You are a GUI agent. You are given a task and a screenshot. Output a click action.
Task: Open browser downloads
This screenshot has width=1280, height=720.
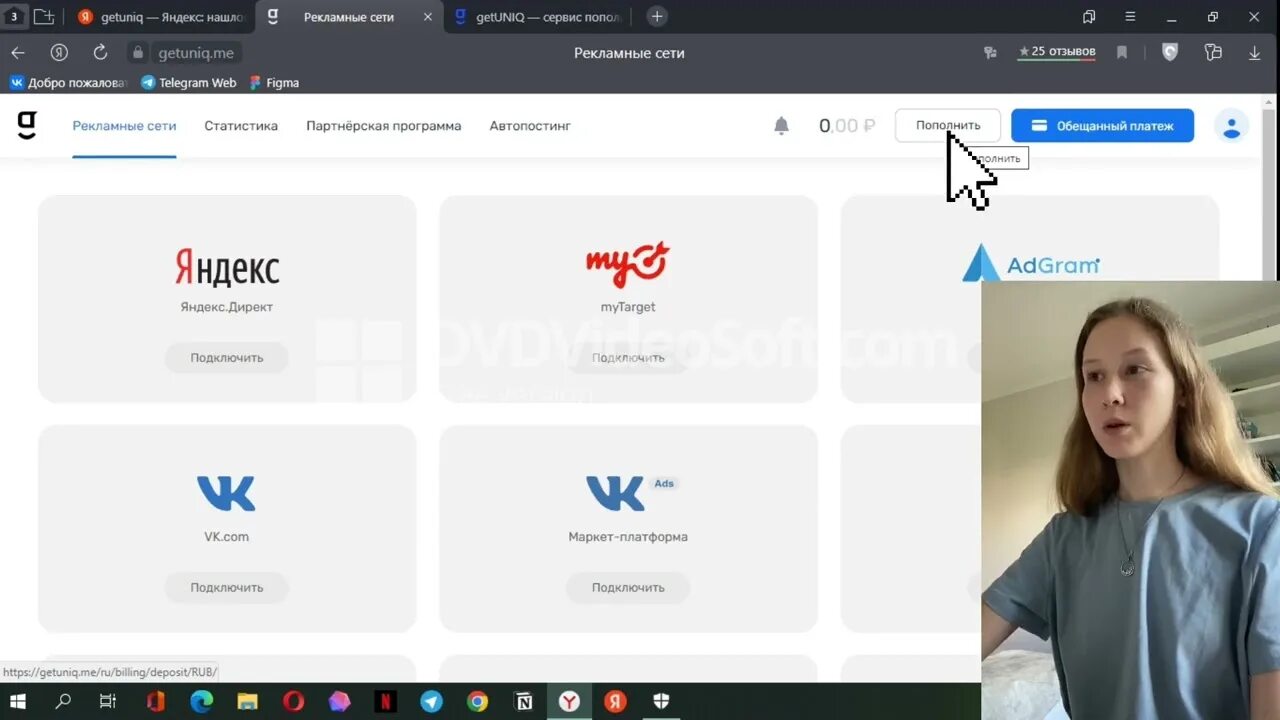tap(1255, 53)
